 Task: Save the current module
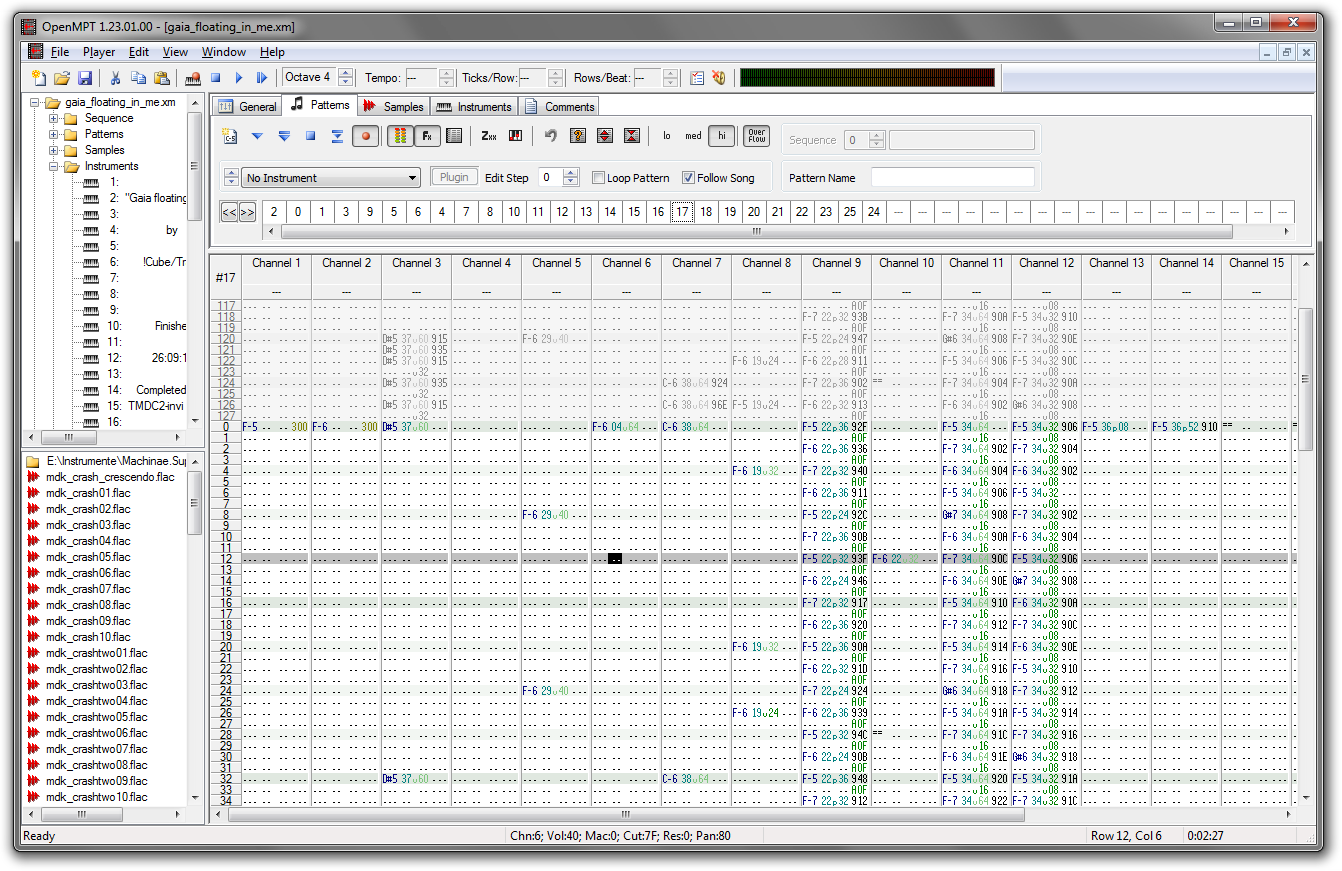(x=85, y=77)
